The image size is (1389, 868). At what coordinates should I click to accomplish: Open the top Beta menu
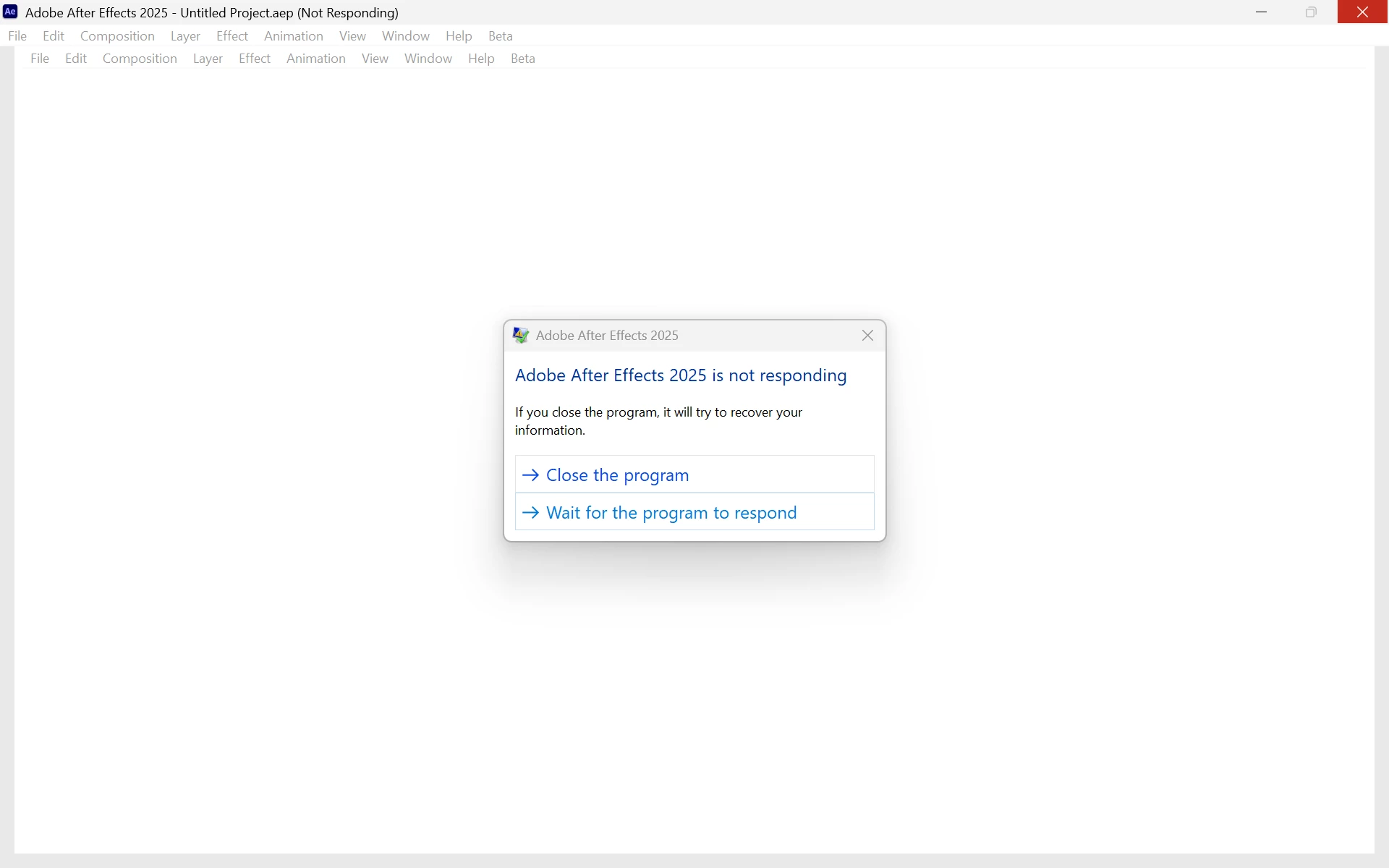coord(500,36)
